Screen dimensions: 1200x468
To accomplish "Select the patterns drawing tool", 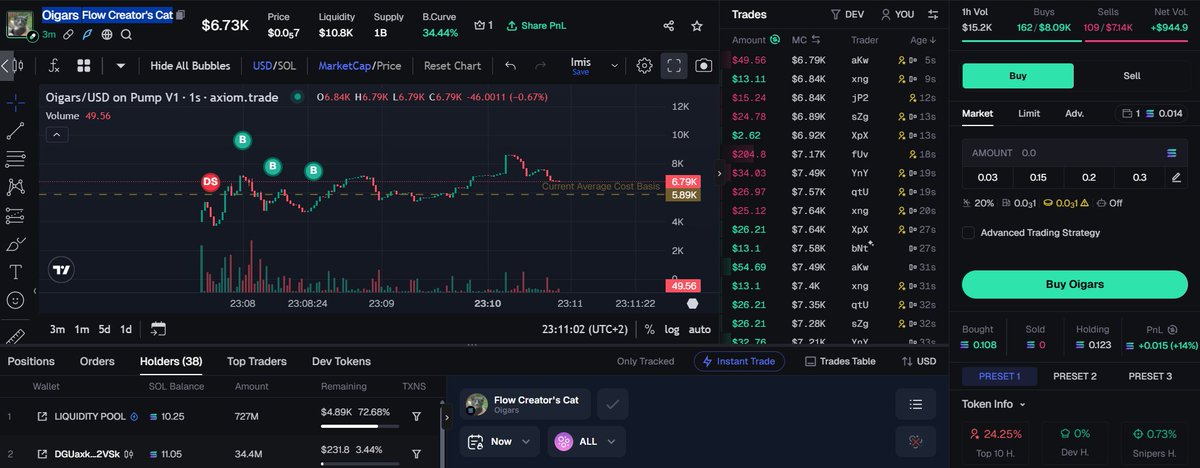I will click(16, 186).
